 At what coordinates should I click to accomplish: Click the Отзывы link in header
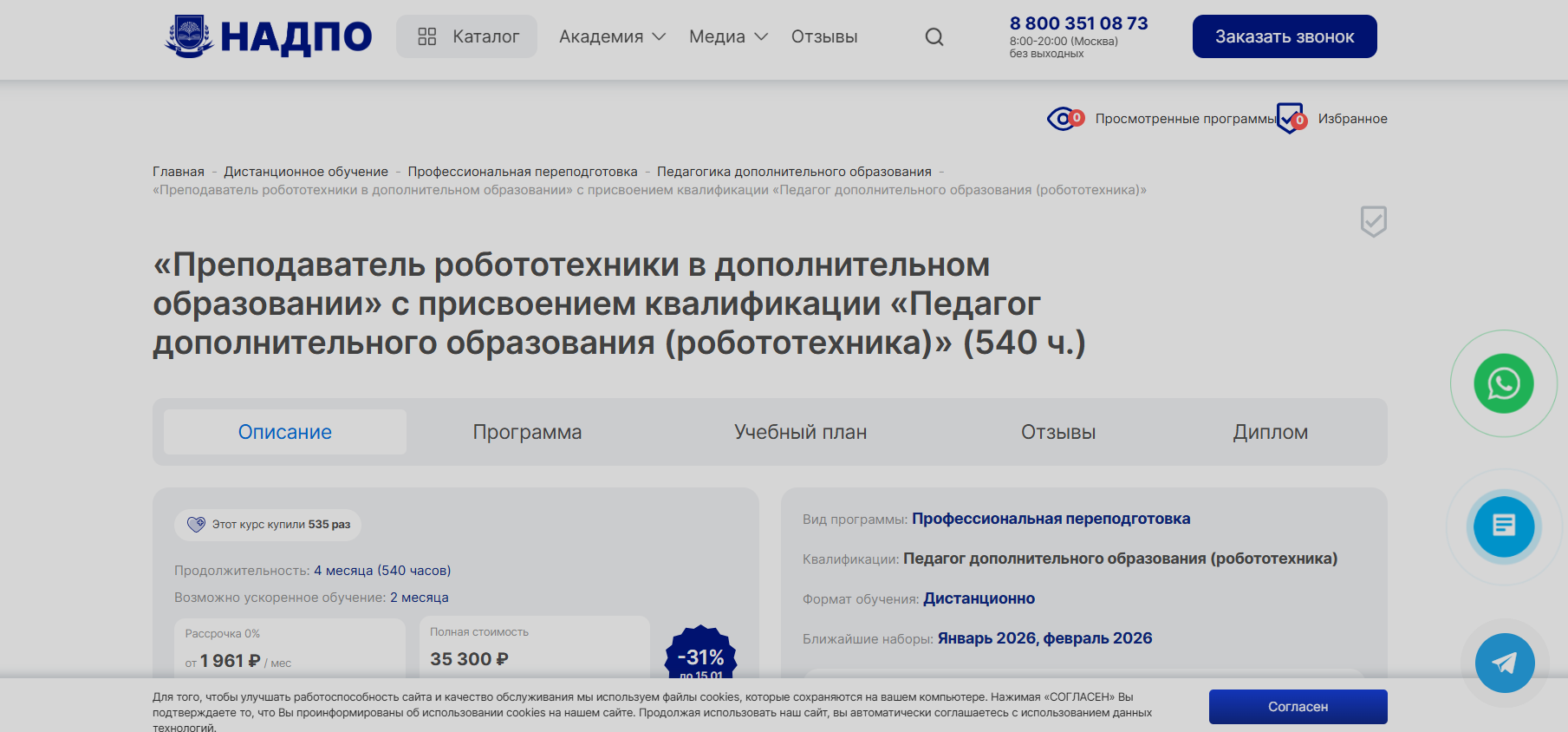point(823,36)
